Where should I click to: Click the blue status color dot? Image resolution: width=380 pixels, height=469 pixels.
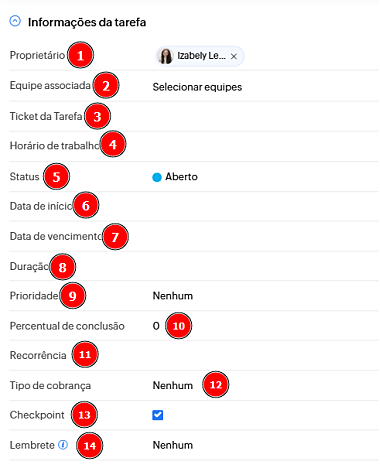[157, 177]
